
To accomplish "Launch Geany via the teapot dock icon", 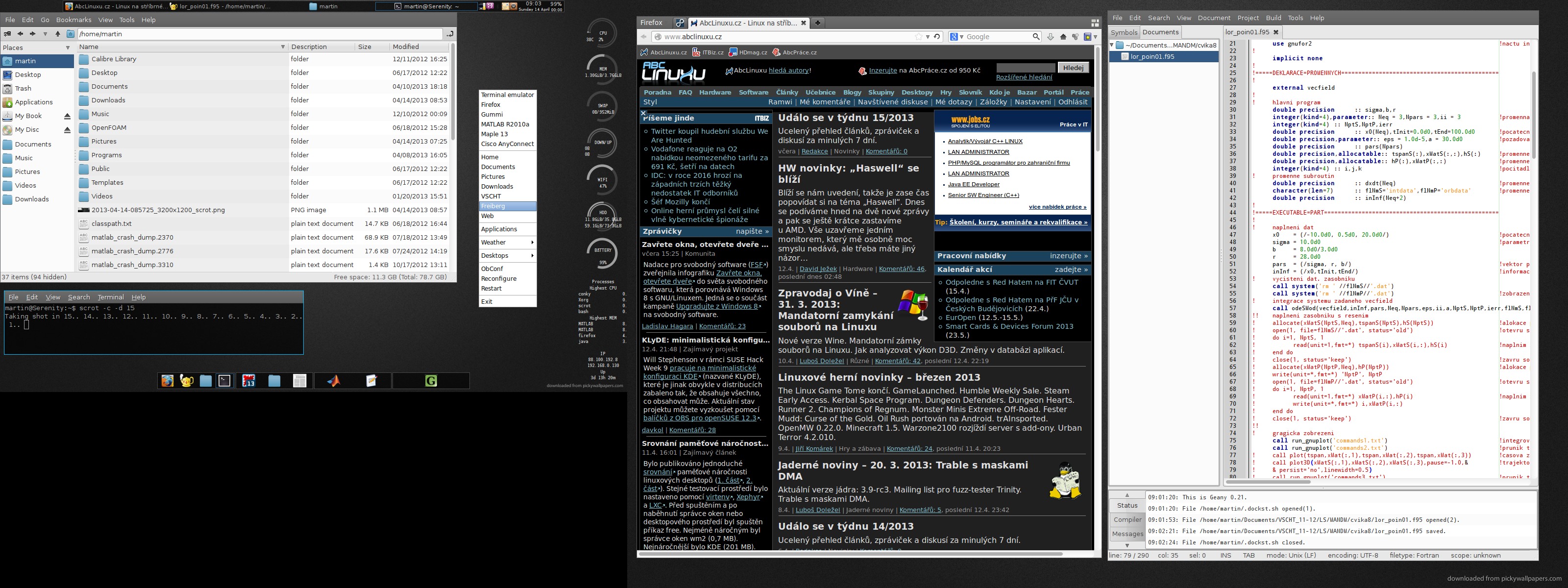I will pos(186,381).
